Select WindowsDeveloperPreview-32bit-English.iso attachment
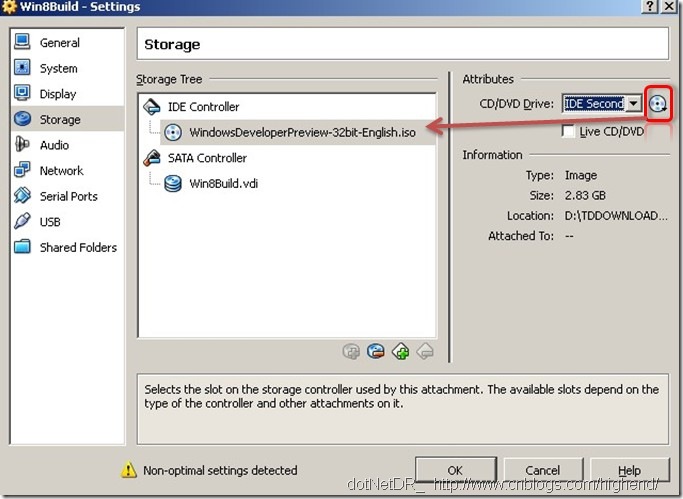Viewport: 683px width, 499px height. pyautogui.click(x=298, y=132)
